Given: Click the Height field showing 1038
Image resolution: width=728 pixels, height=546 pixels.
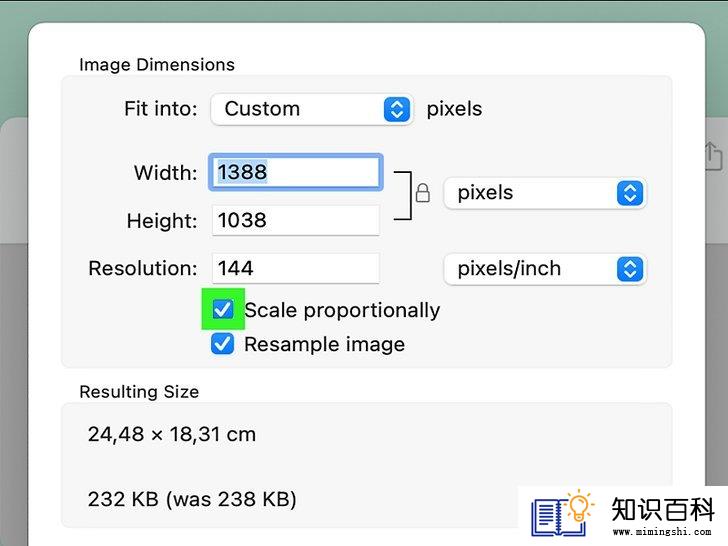Looking at the screenshot, I should click(295, 220).
